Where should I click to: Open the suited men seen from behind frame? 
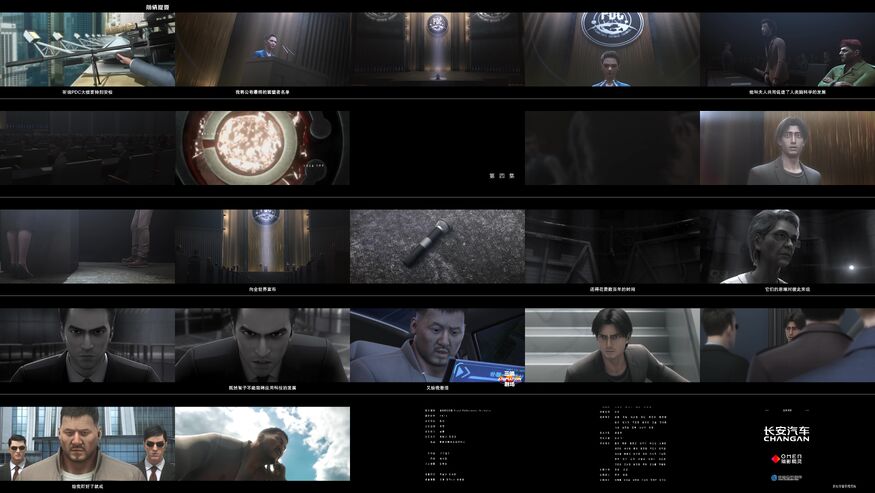[x=787, y=345]
